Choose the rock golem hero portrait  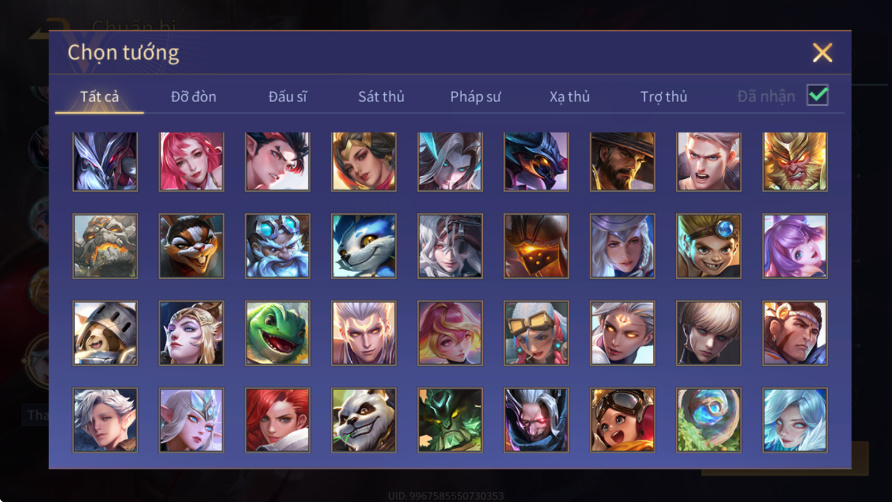coord(105,246)
